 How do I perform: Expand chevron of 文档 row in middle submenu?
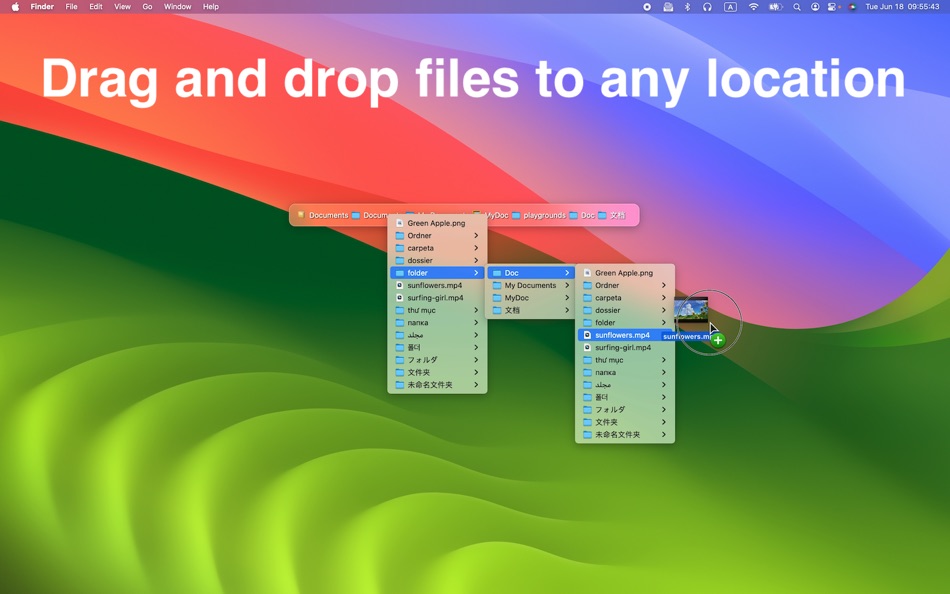point(567,310)
